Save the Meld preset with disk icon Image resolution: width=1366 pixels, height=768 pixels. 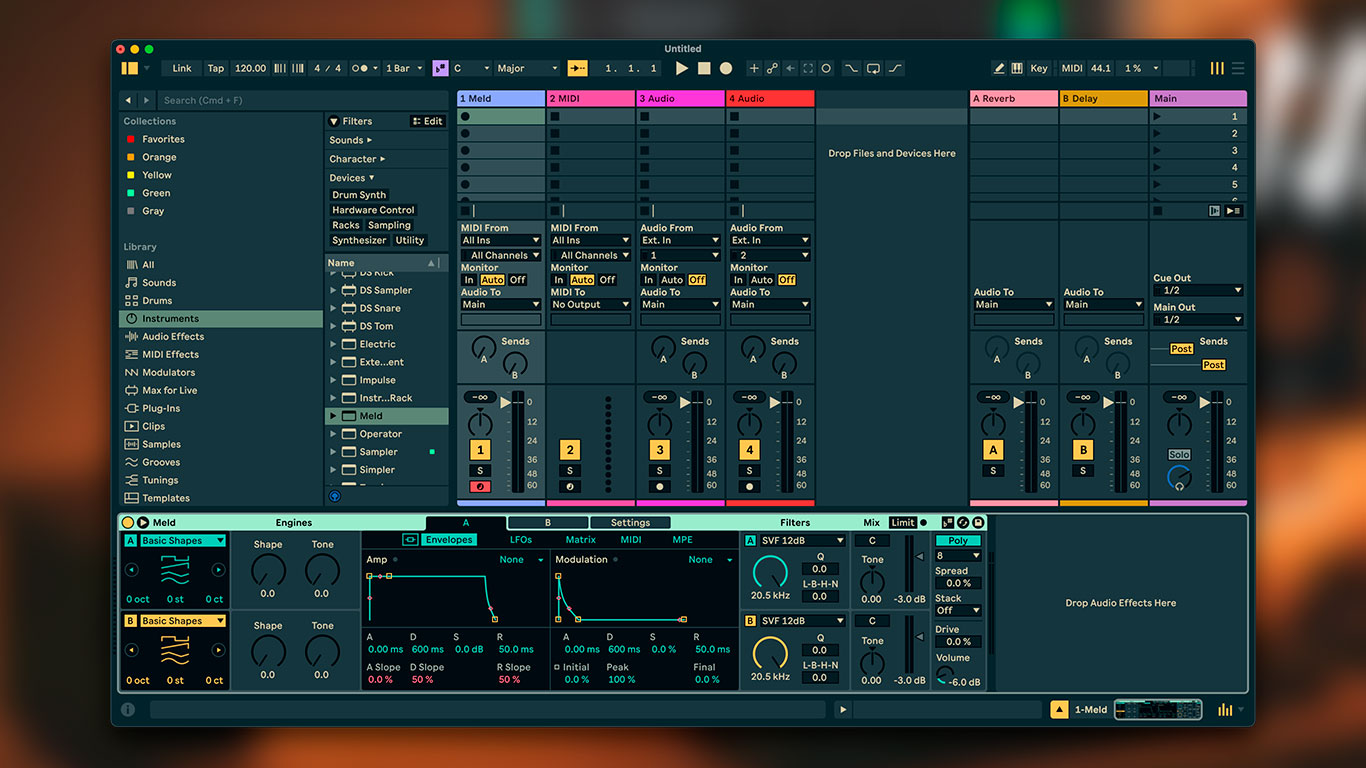(978, 522)
